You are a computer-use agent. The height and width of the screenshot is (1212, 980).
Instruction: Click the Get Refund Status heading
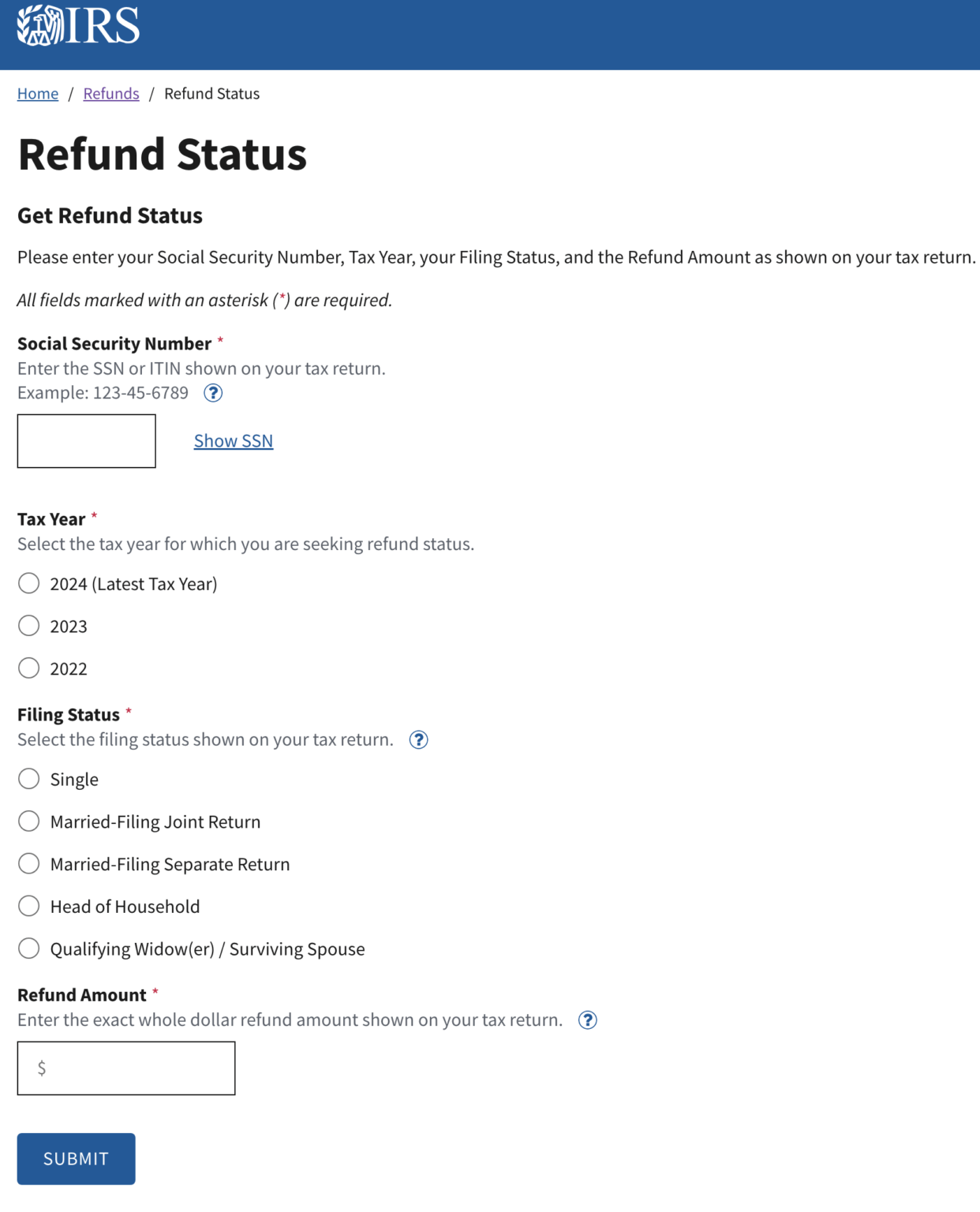pyautogui.click(x=110, y=215)
